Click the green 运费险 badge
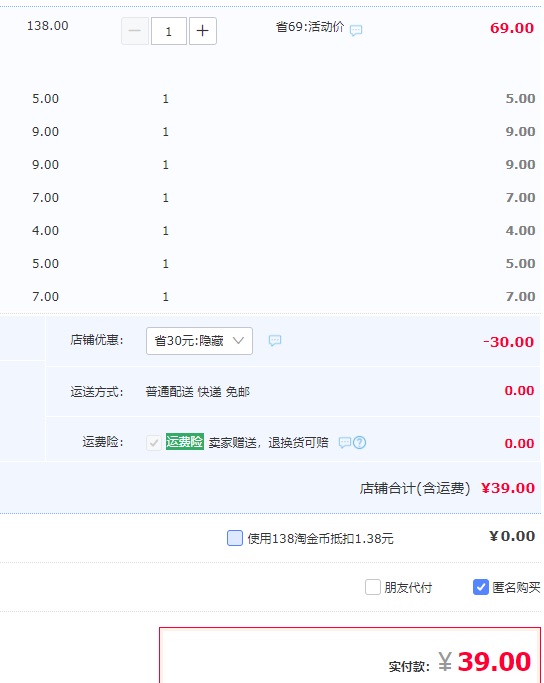This screenshot has height=683, width=544. 185,442
